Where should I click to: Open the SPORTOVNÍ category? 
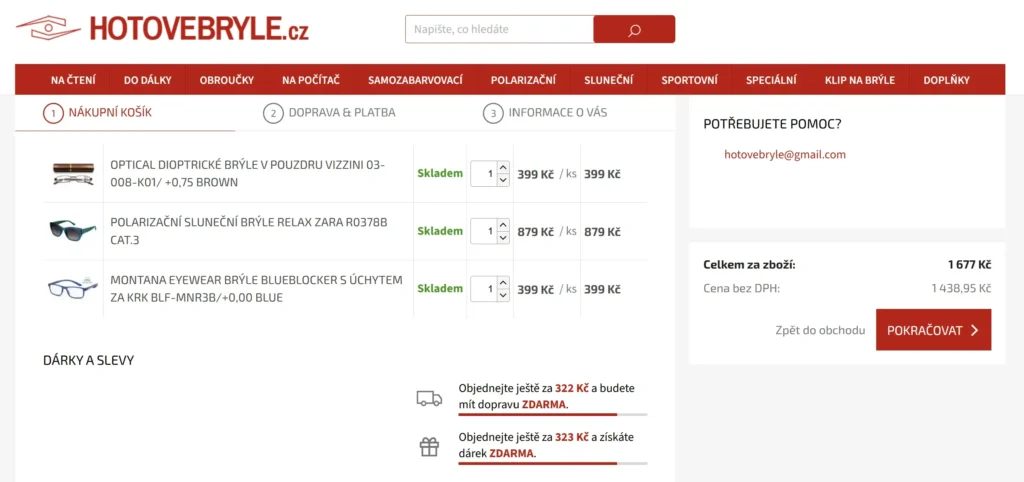689,80
